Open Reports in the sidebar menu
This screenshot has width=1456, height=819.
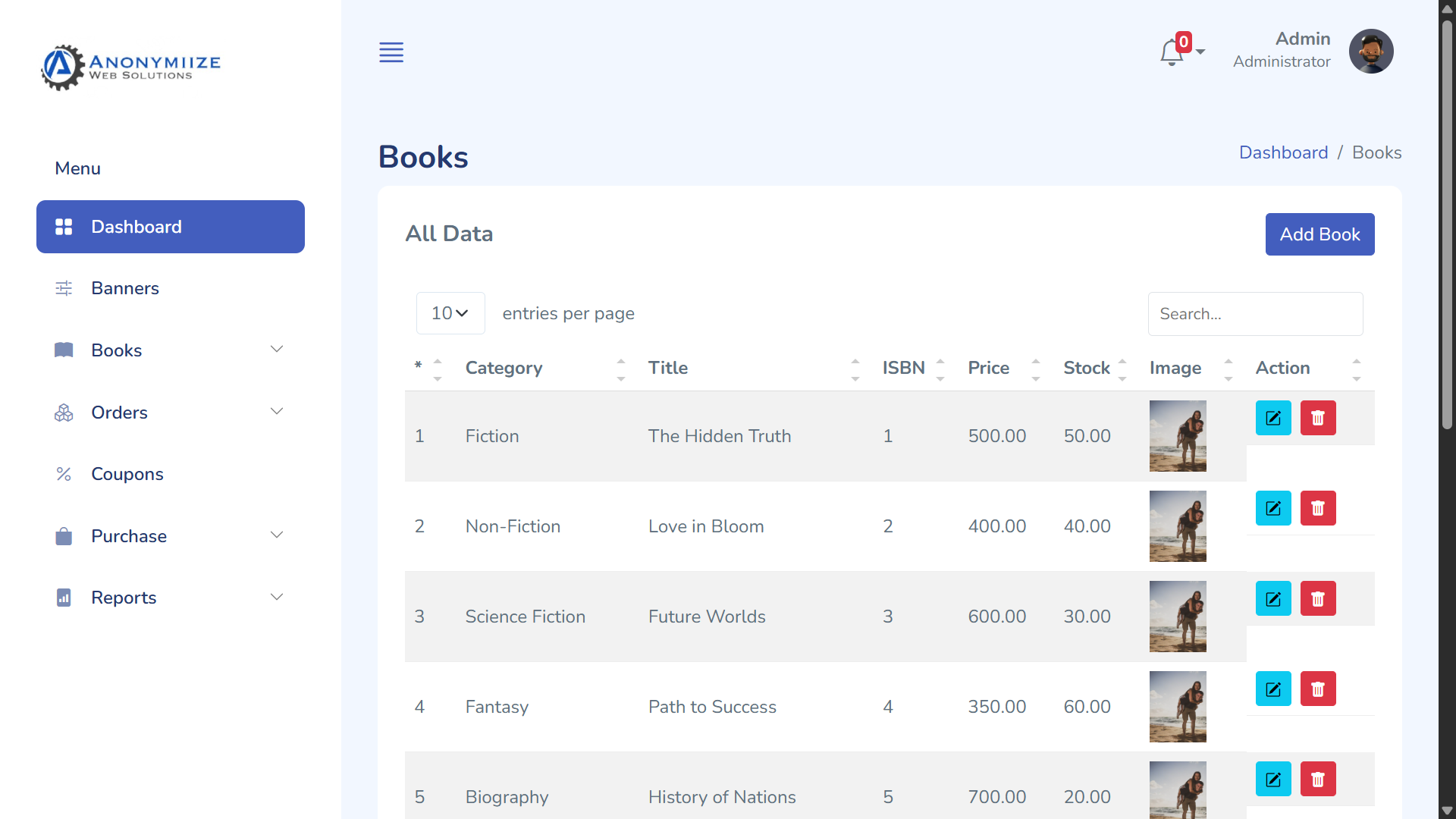click(x=171, y=598)
